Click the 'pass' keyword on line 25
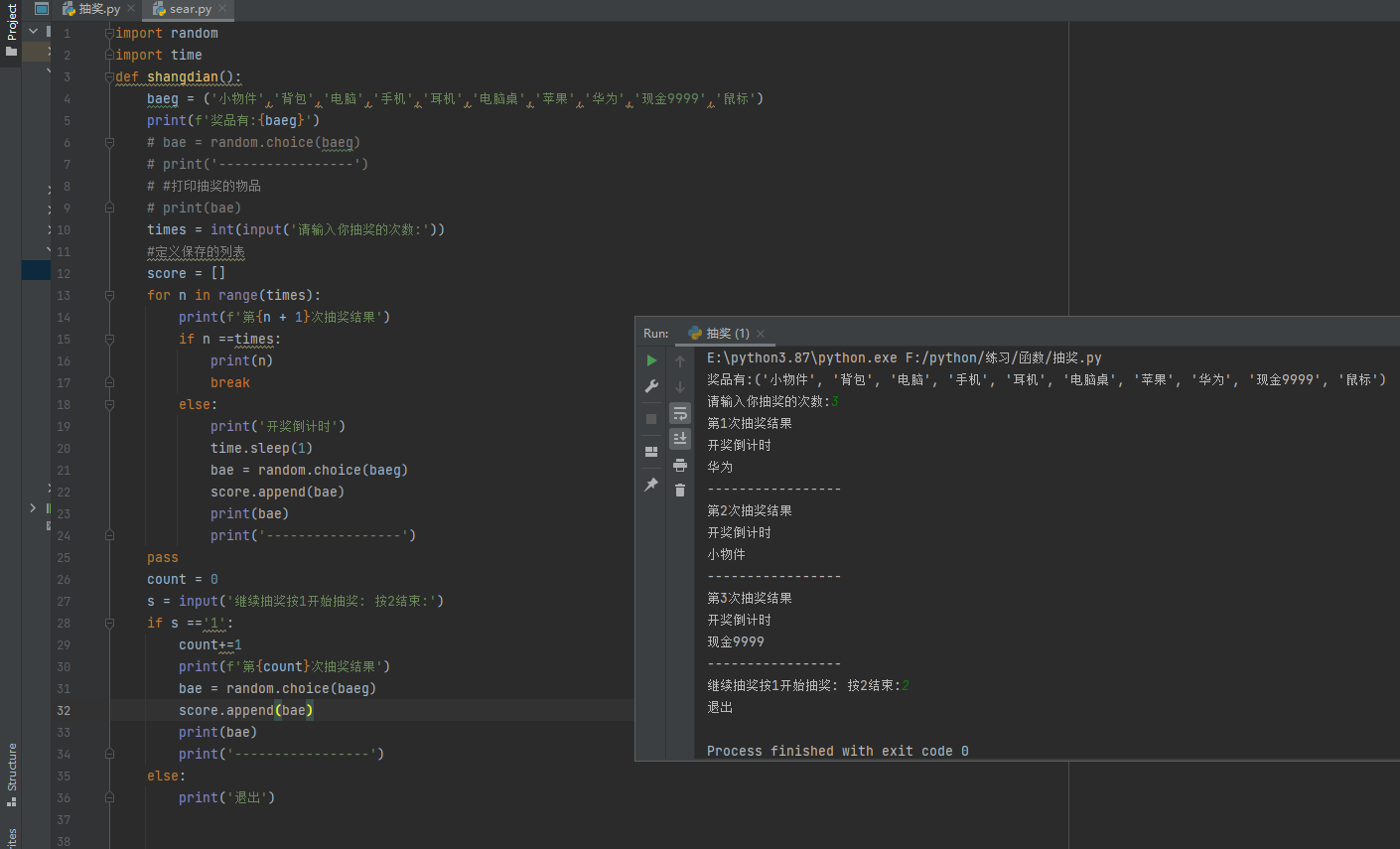 click(163, 557)
